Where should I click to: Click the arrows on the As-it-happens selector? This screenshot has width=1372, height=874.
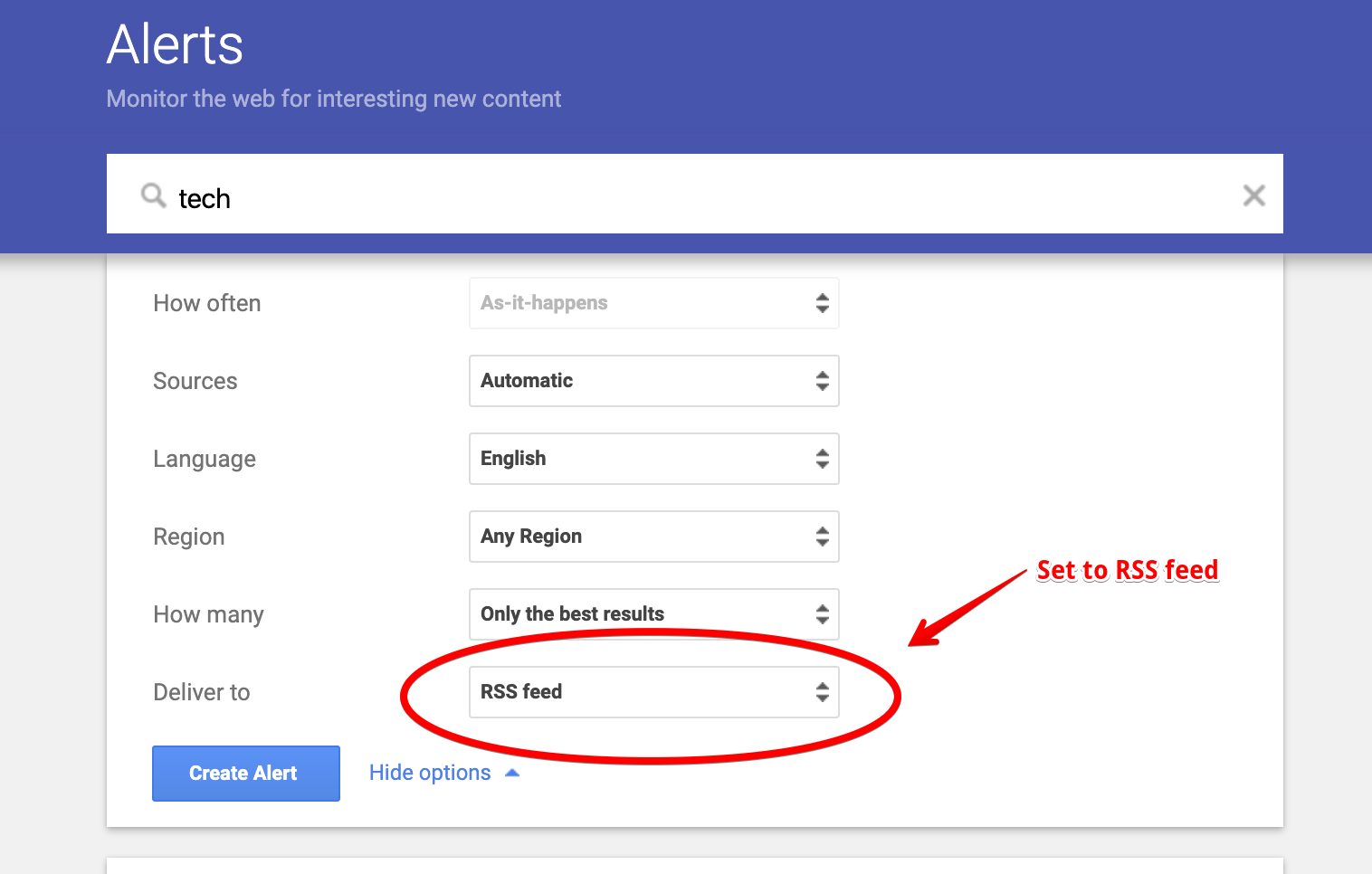822,303
